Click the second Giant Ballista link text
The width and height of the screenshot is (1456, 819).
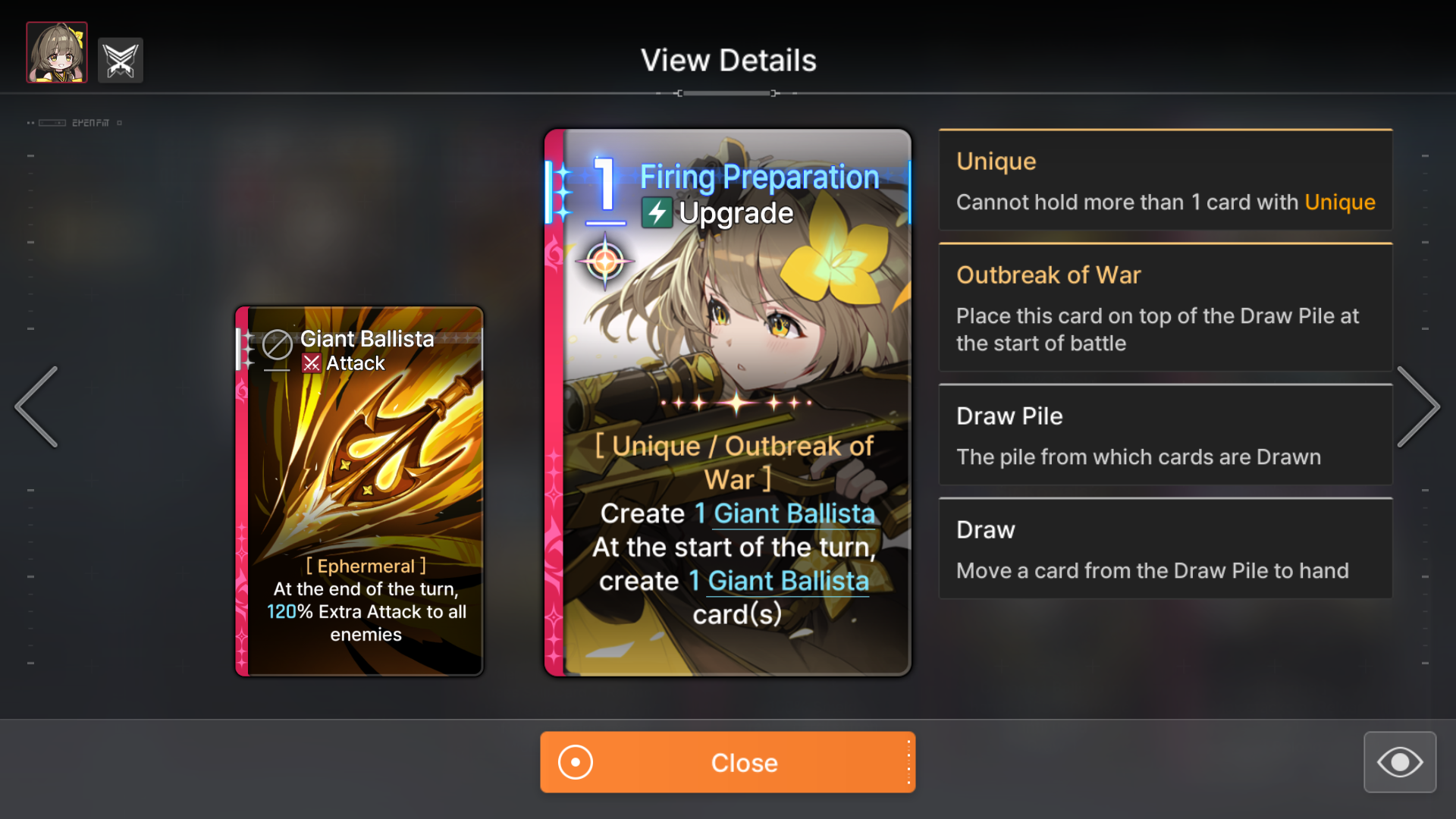click(x=789, y=581)
